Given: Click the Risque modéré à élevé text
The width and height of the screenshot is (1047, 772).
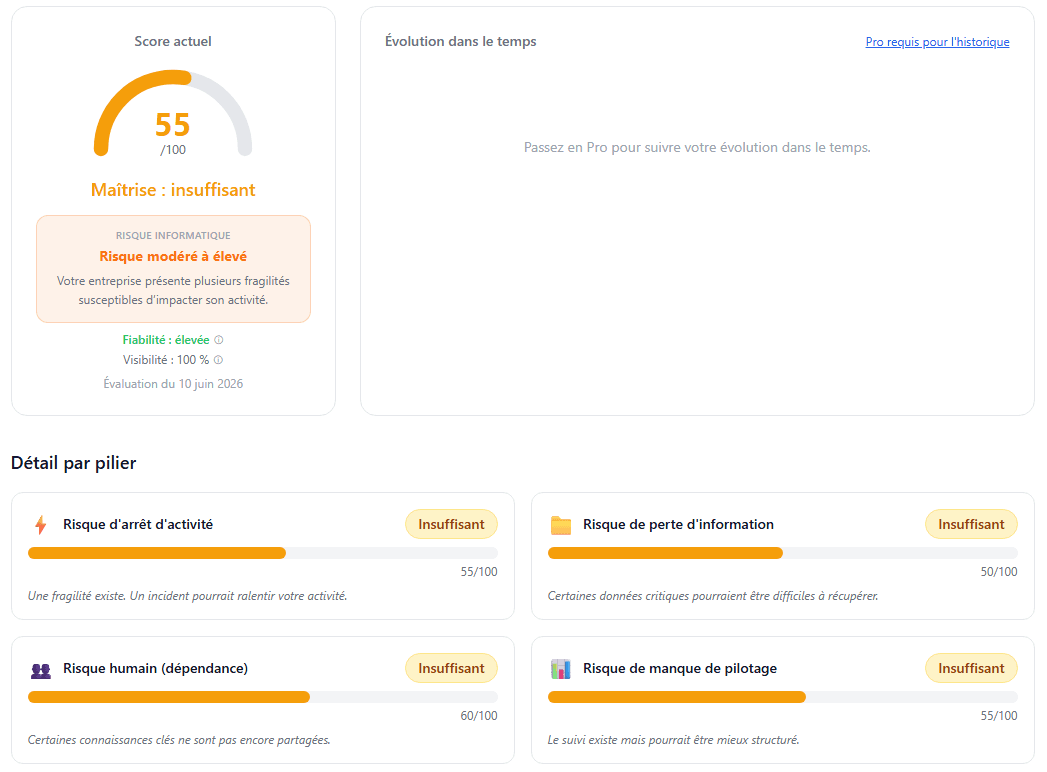Looking at the screenshot, I should coord(173,256).
